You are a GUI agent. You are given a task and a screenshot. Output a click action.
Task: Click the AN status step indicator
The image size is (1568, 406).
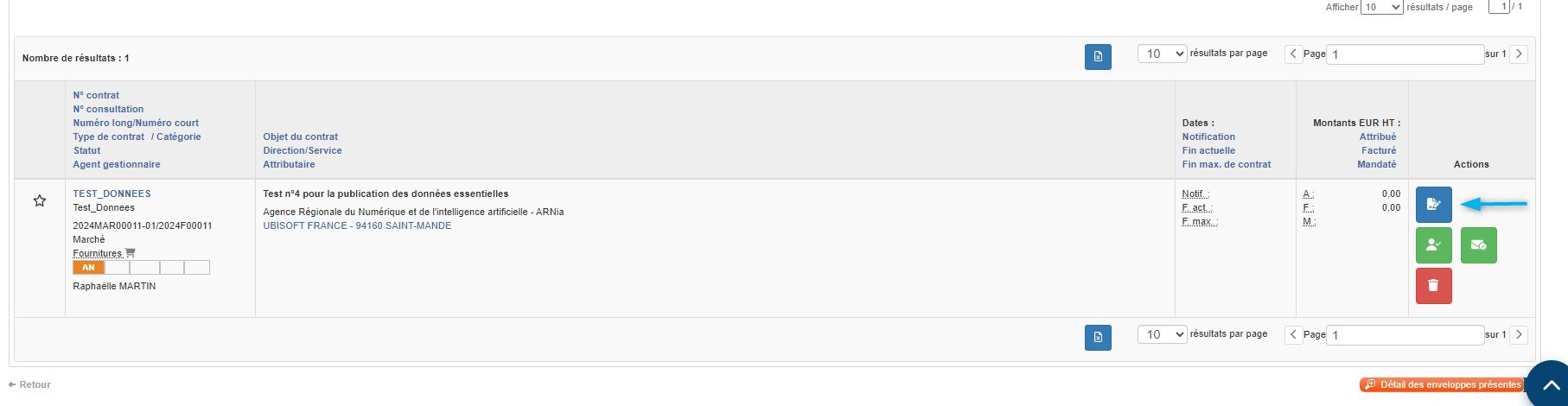(x=88, y=268)
